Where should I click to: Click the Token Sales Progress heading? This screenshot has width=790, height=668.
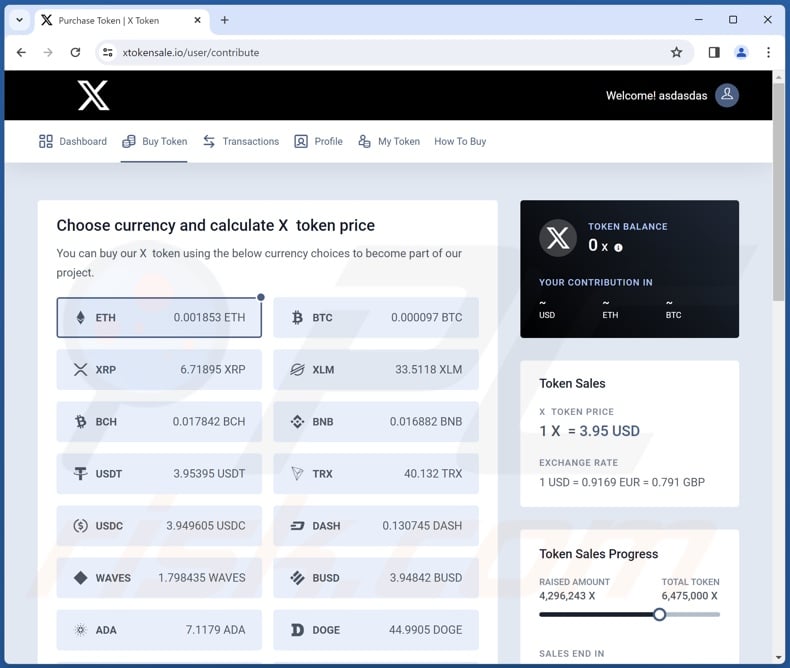point(599,554)
